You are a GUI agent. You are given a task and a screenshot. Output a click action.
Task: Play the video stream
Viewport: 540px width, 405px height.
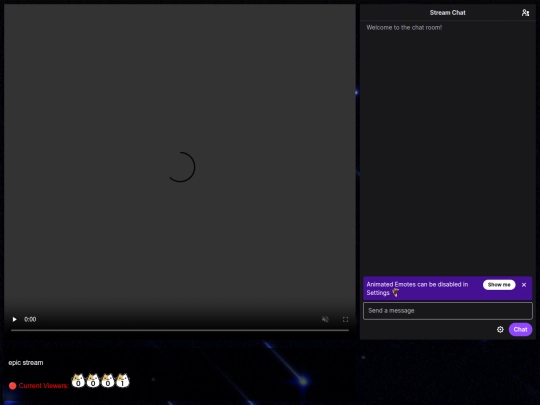tap(14, 319)
